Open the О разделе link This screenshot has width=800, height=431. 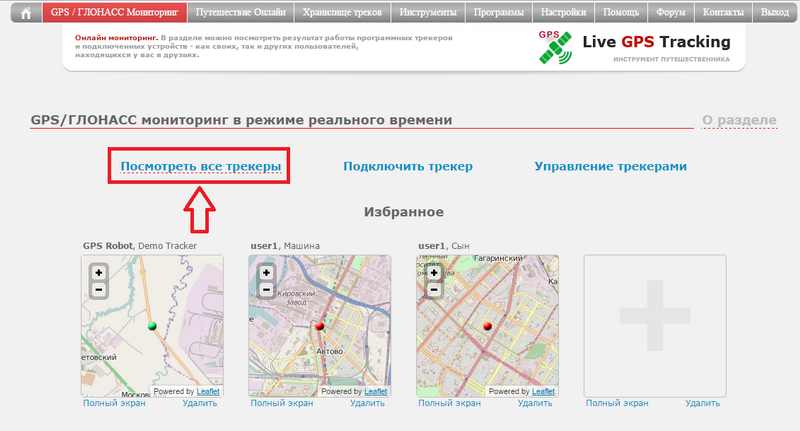coord(738,120)
